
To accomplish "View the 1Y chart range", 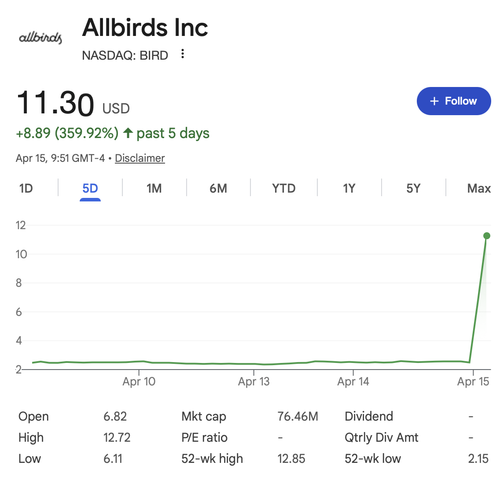I will click(x=349, y=189).
